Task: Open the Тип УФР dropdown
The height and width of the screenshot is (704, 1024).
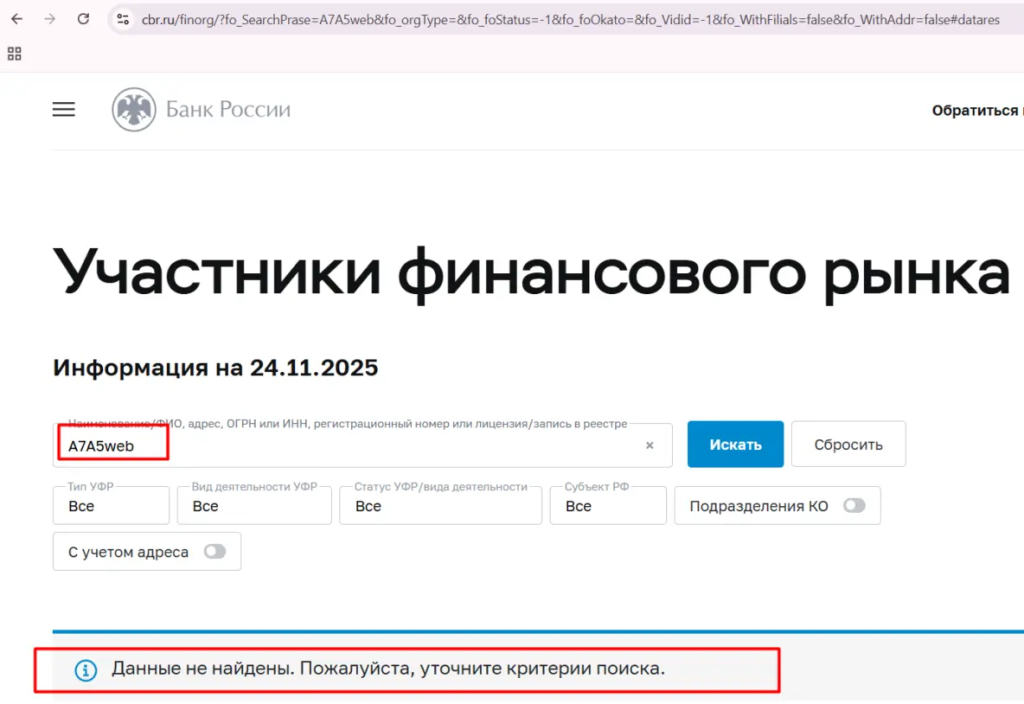Action: coord(111,506)
